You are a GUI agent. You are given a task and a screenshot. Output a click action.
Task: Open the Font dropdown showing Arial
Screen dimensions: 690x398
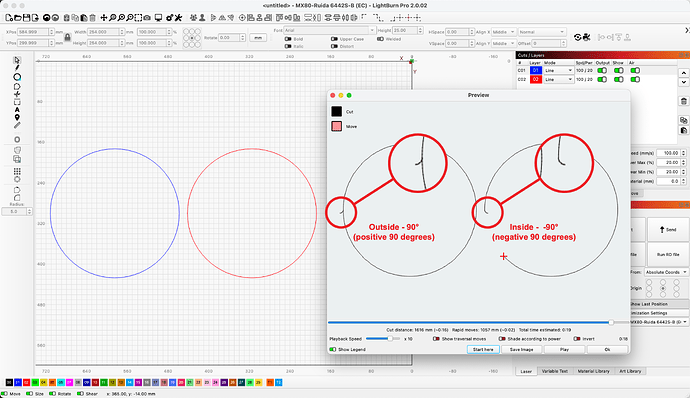pos(329,30)
